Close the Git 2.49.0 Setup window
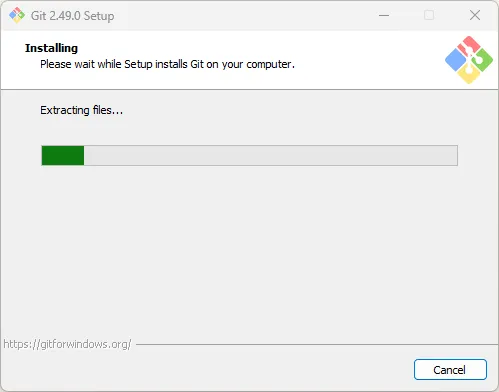 (475, 15)
